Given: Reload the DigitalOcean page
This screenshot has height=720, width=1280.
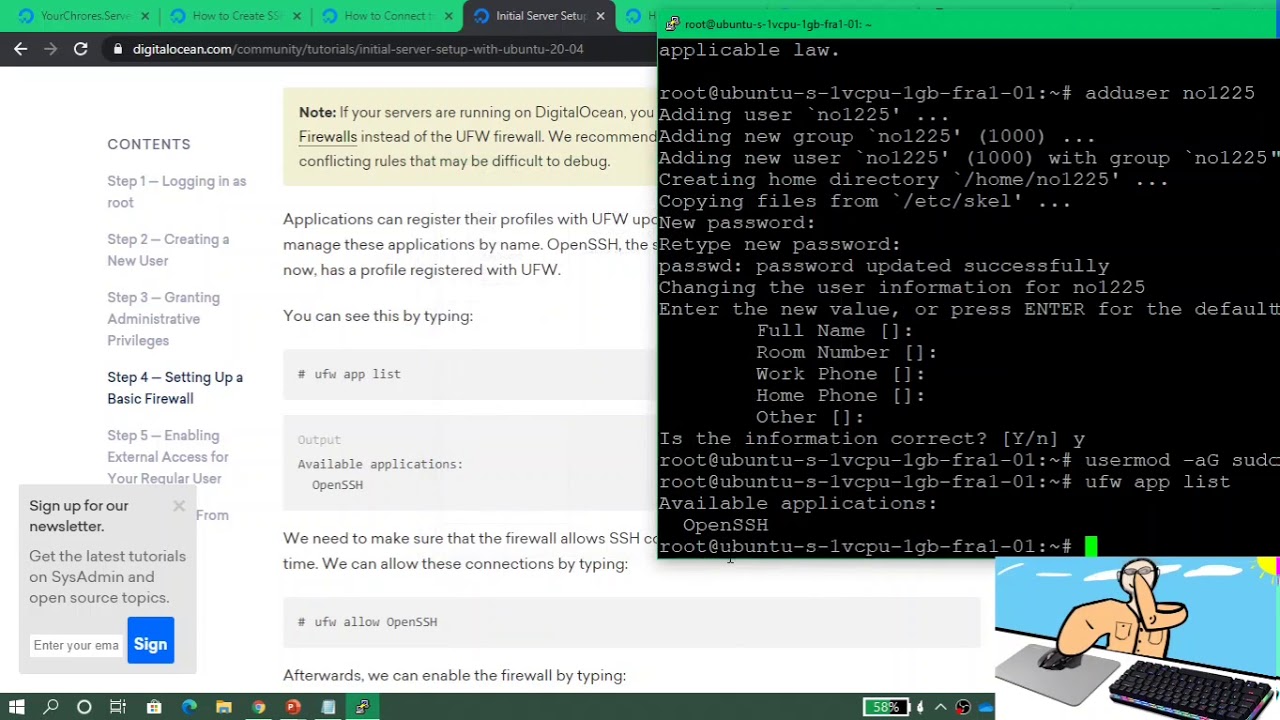Looking at the screenshot, I should click(x=81, y=49).
